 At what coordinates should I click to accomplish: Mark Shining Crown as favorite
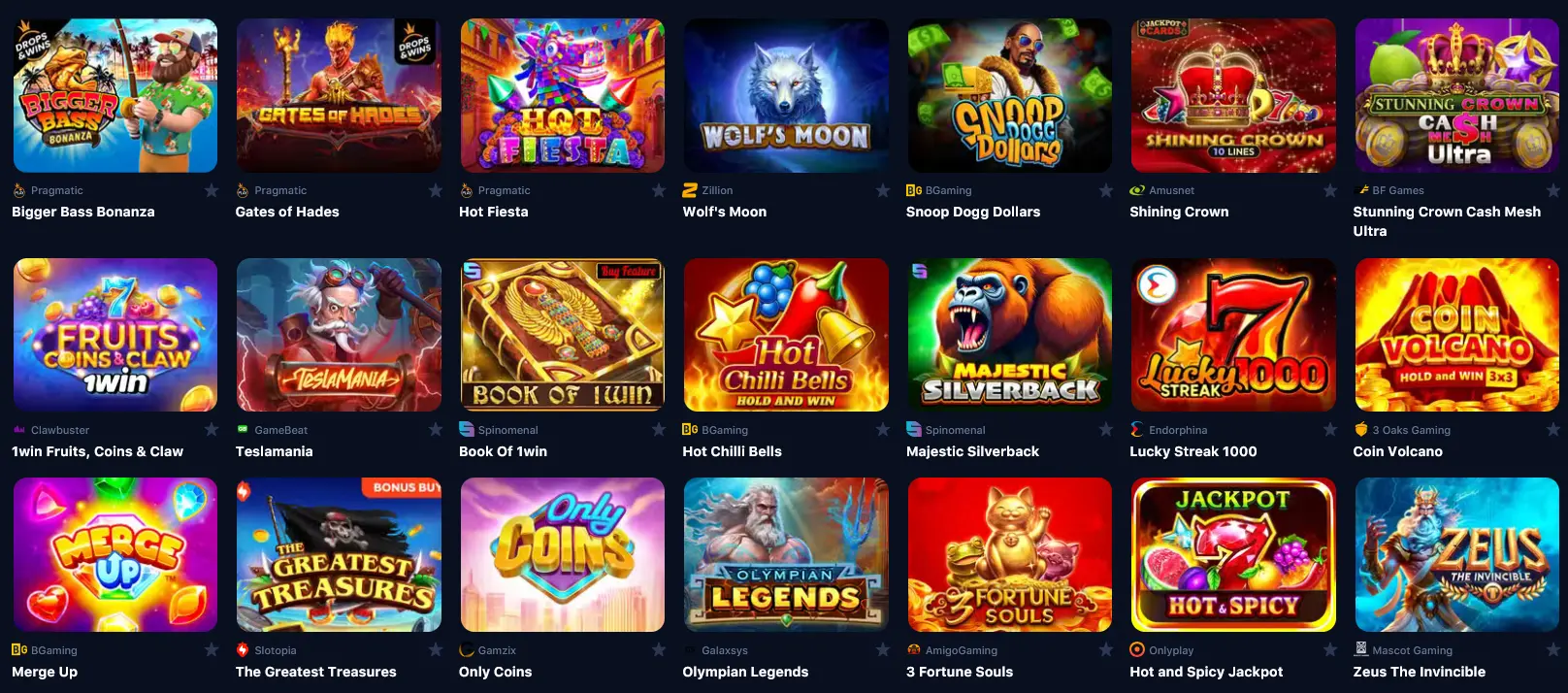pos(1330,190)
